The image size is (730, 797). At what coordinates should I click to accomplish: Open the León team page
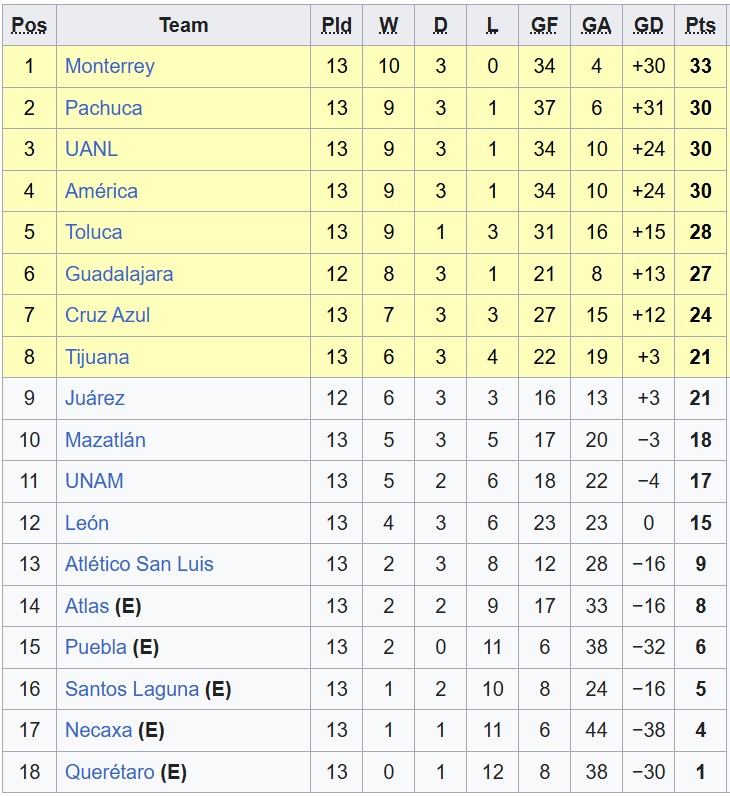click(87, 523)
